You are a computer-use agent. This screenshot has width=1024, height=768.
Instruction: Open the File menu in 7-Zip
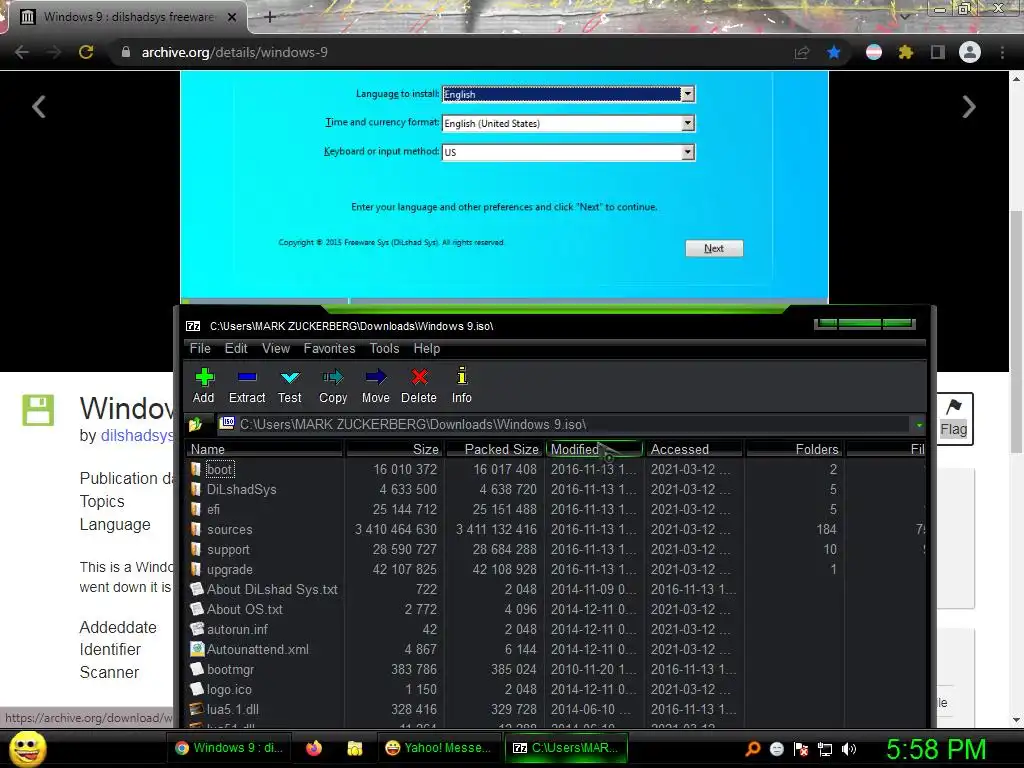pyautogui.click(x=200, y=349)
